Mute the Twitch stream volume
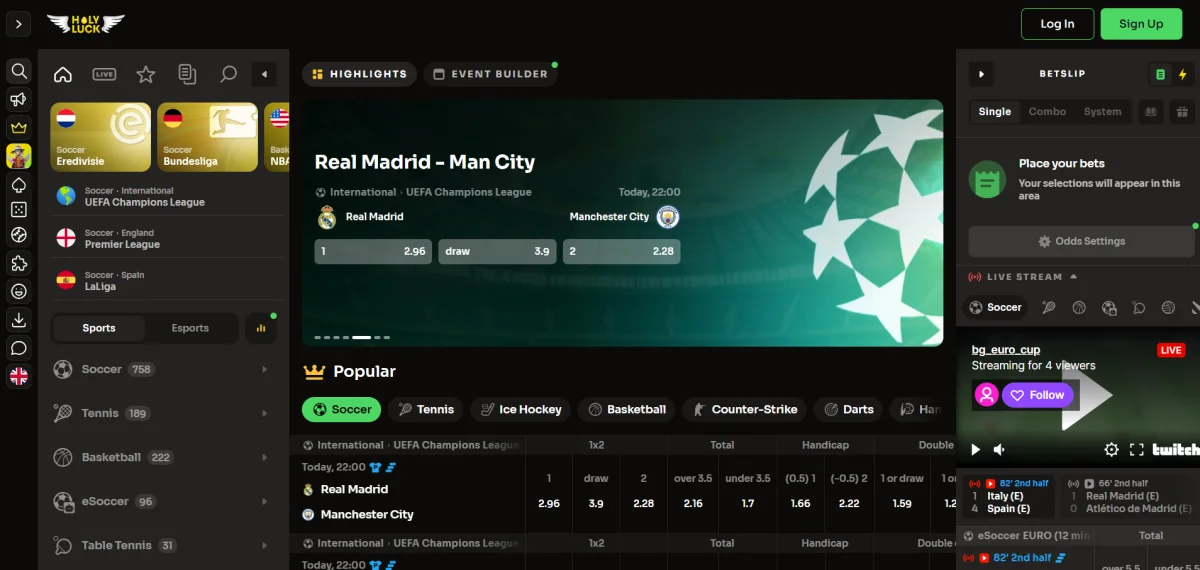 point(998,450)
